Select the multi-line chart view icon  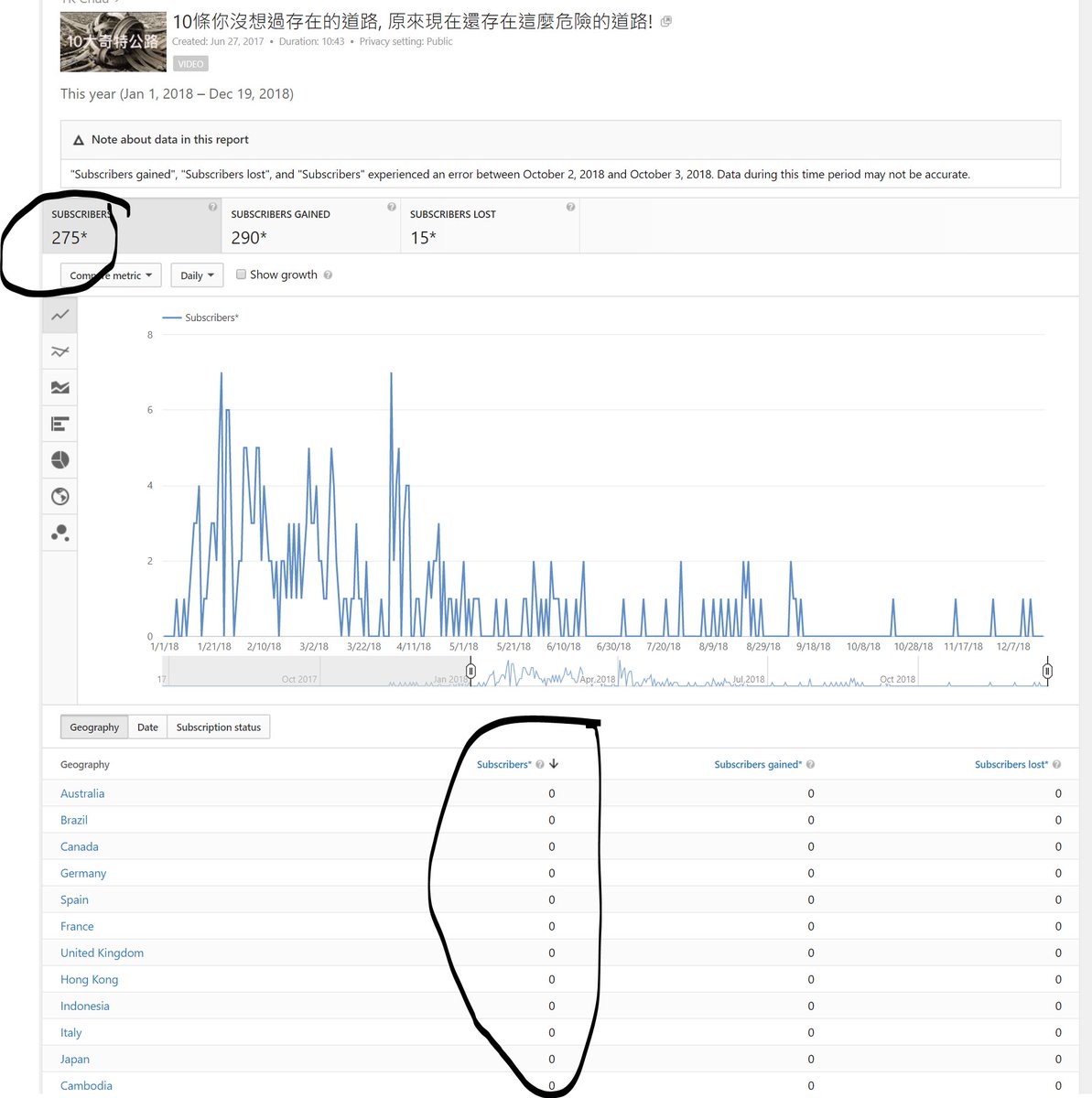(60, 351)
